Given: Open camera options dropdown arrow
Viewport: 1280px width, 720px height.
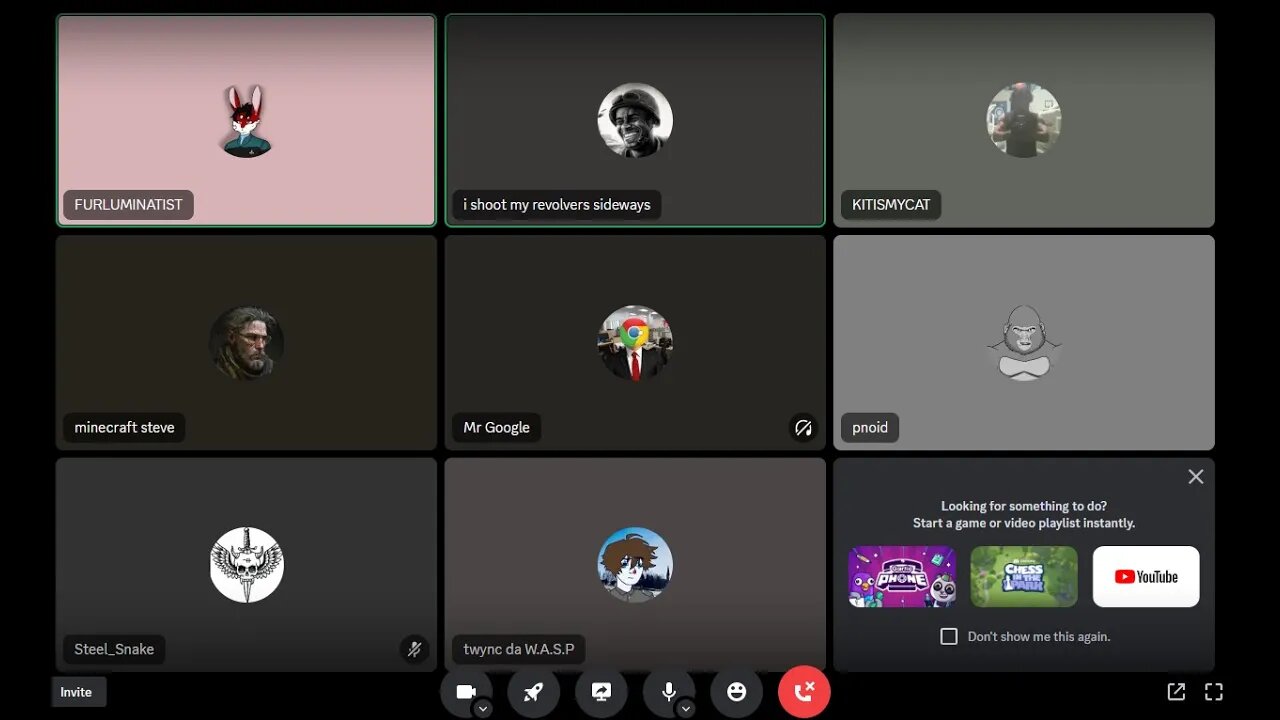Looking at the screenshot, I should [x=483, y=708].
